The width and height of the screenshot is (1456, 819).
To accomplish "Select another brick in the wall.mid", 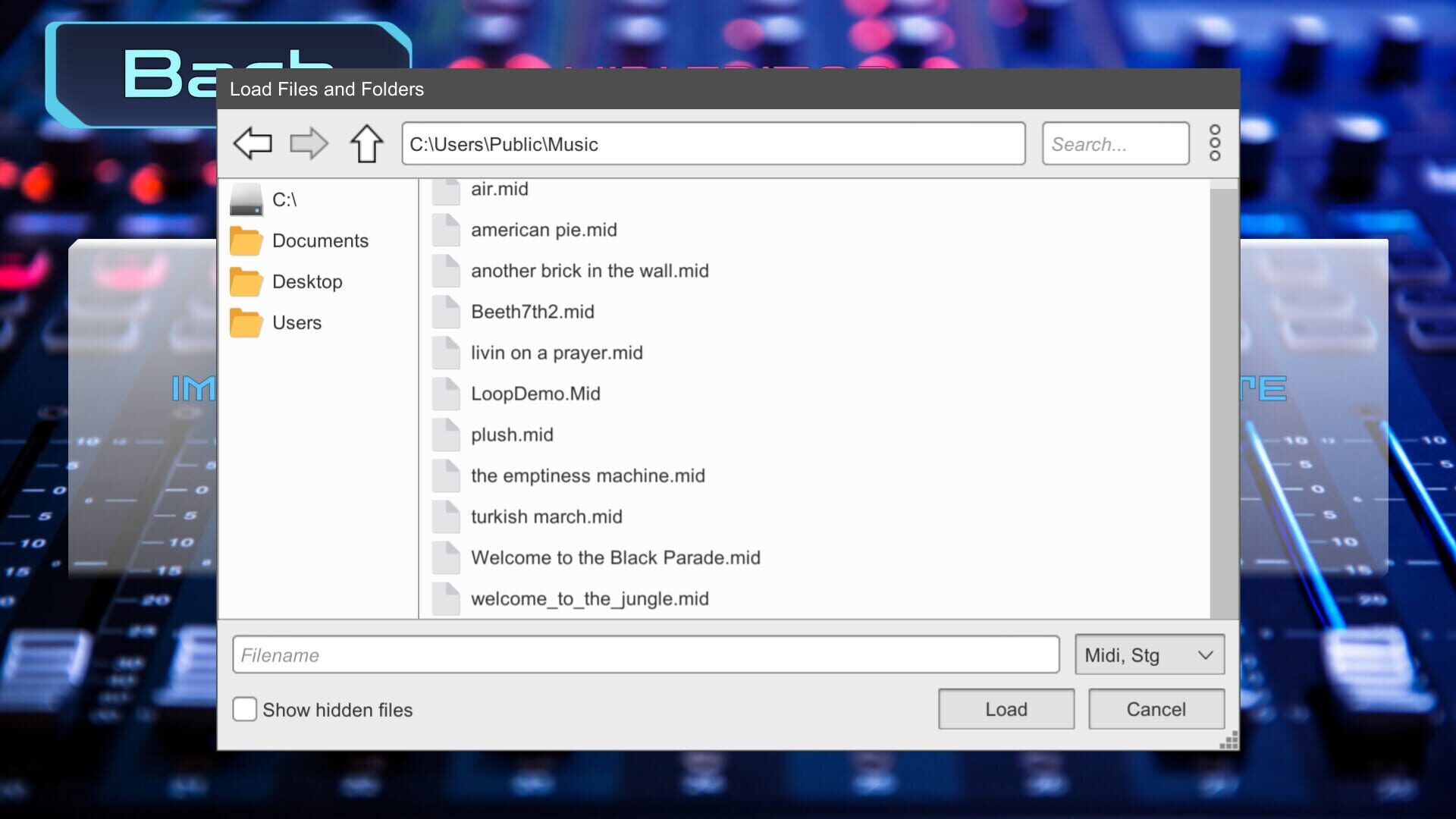I will pyautogui.click(x=590, y=271).
